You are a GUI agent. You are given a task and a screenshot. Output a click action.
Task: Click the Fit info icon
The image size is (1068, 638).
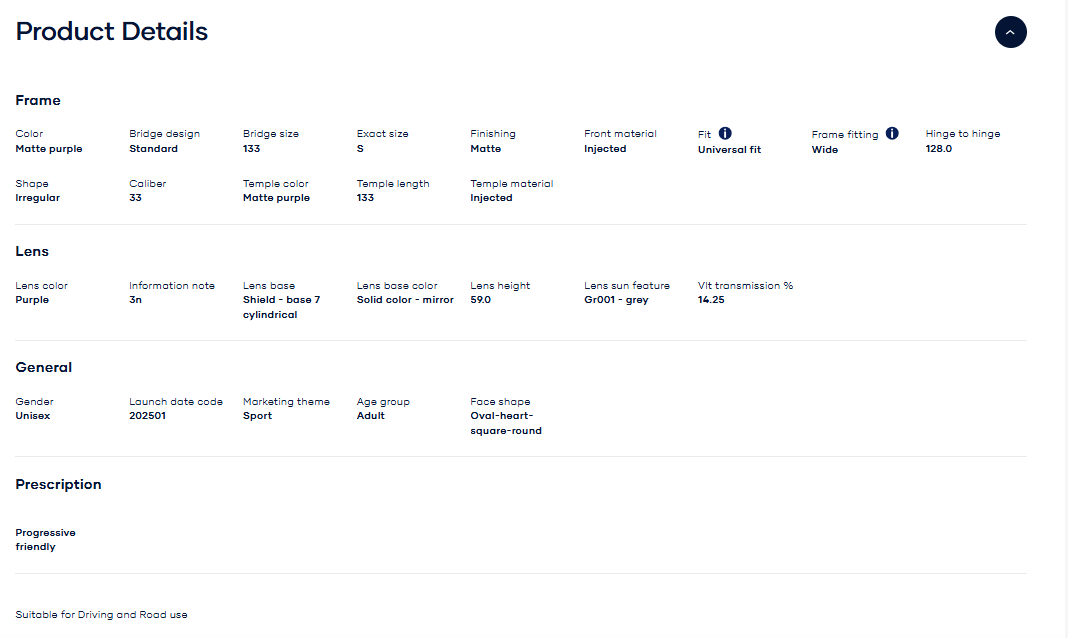coord(725,133)
